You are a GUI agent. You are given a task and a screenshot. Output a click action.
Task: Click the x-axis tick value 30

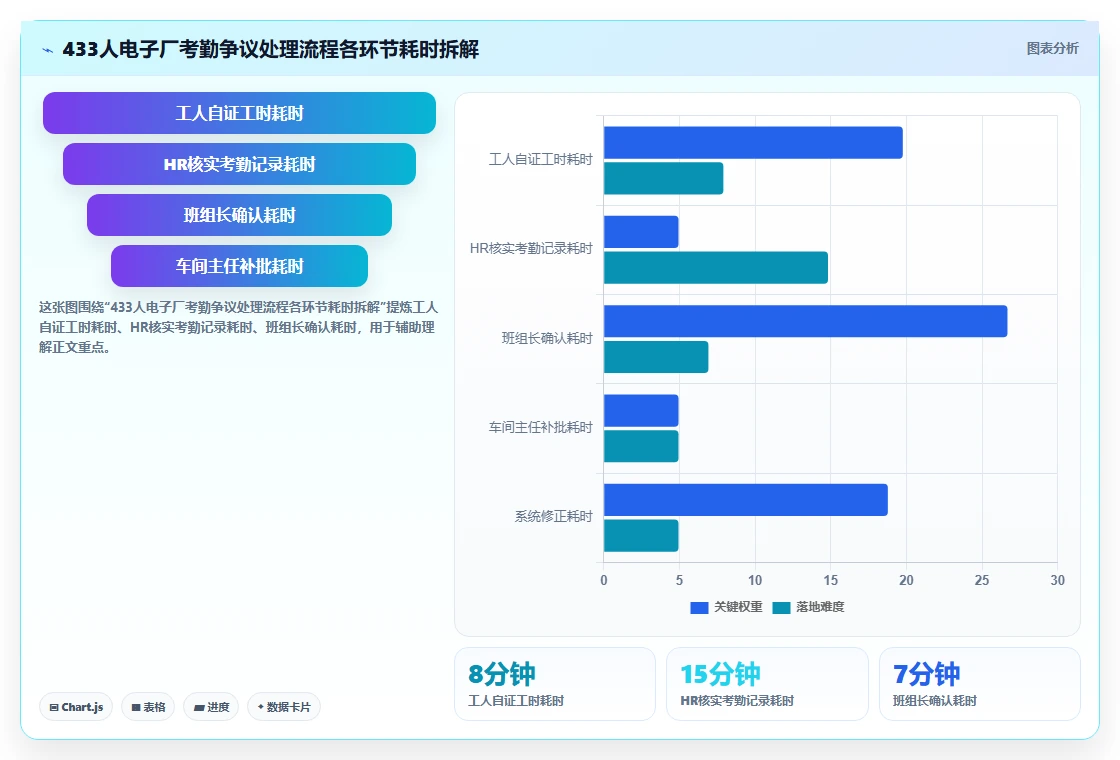1057,580
